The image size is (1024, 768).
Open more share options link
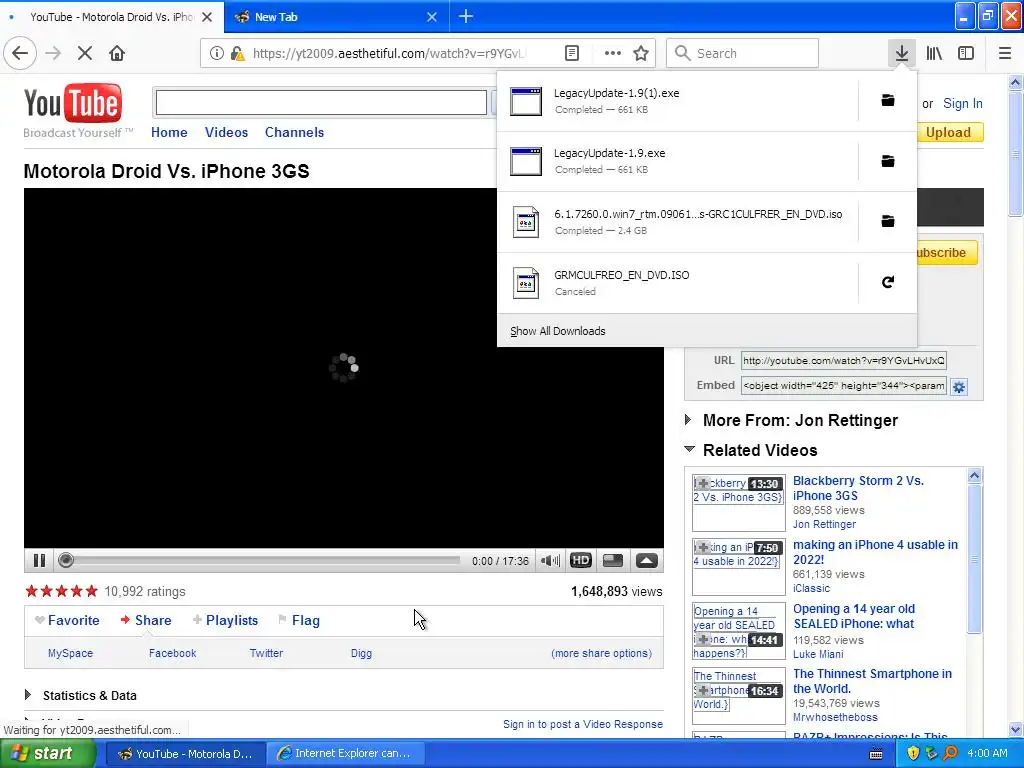601,653
